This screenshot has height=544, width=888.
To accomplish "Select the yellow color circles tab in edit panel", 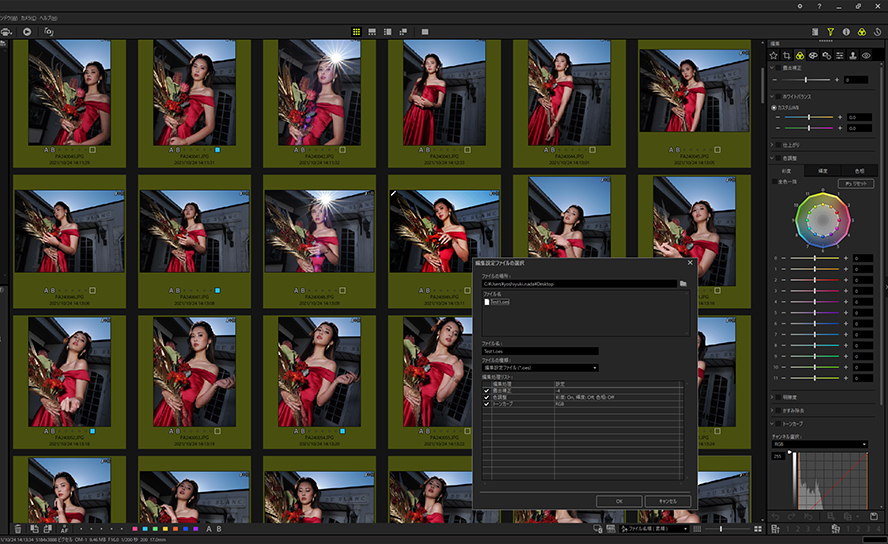I will point(800,55).
